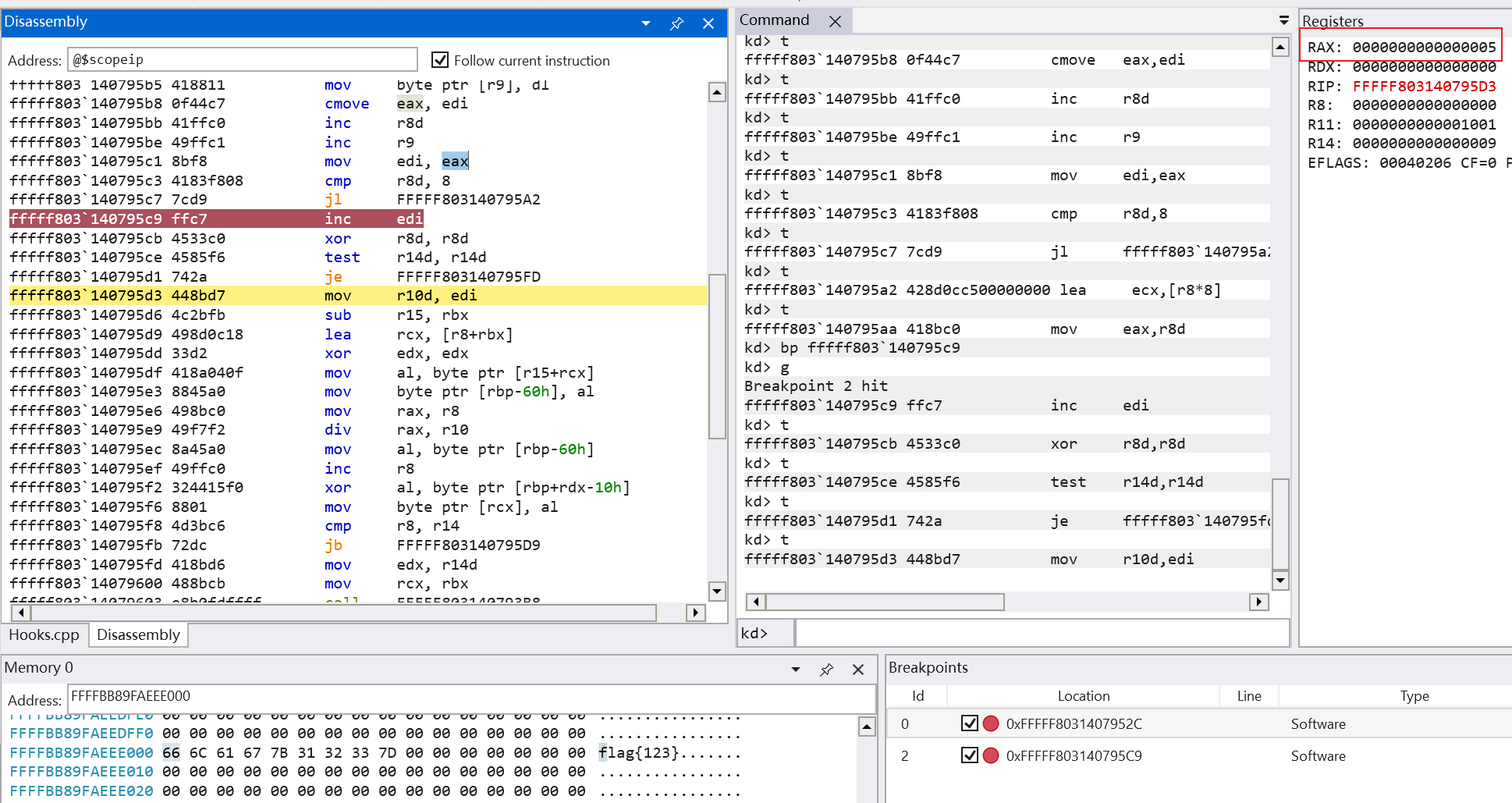Click the @$scopeip address field
Viewport: 1512px width, 803px height.
coord(243,59)
